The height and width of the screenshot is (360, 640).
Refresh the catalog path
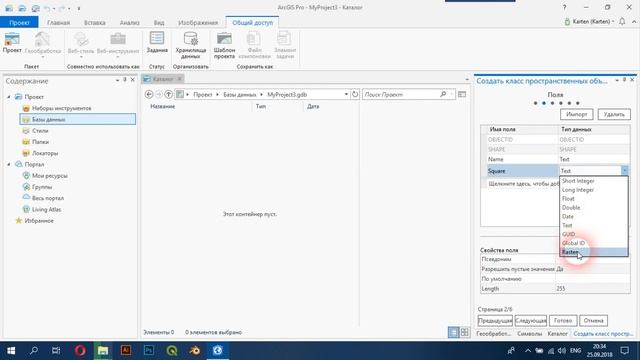355,94
